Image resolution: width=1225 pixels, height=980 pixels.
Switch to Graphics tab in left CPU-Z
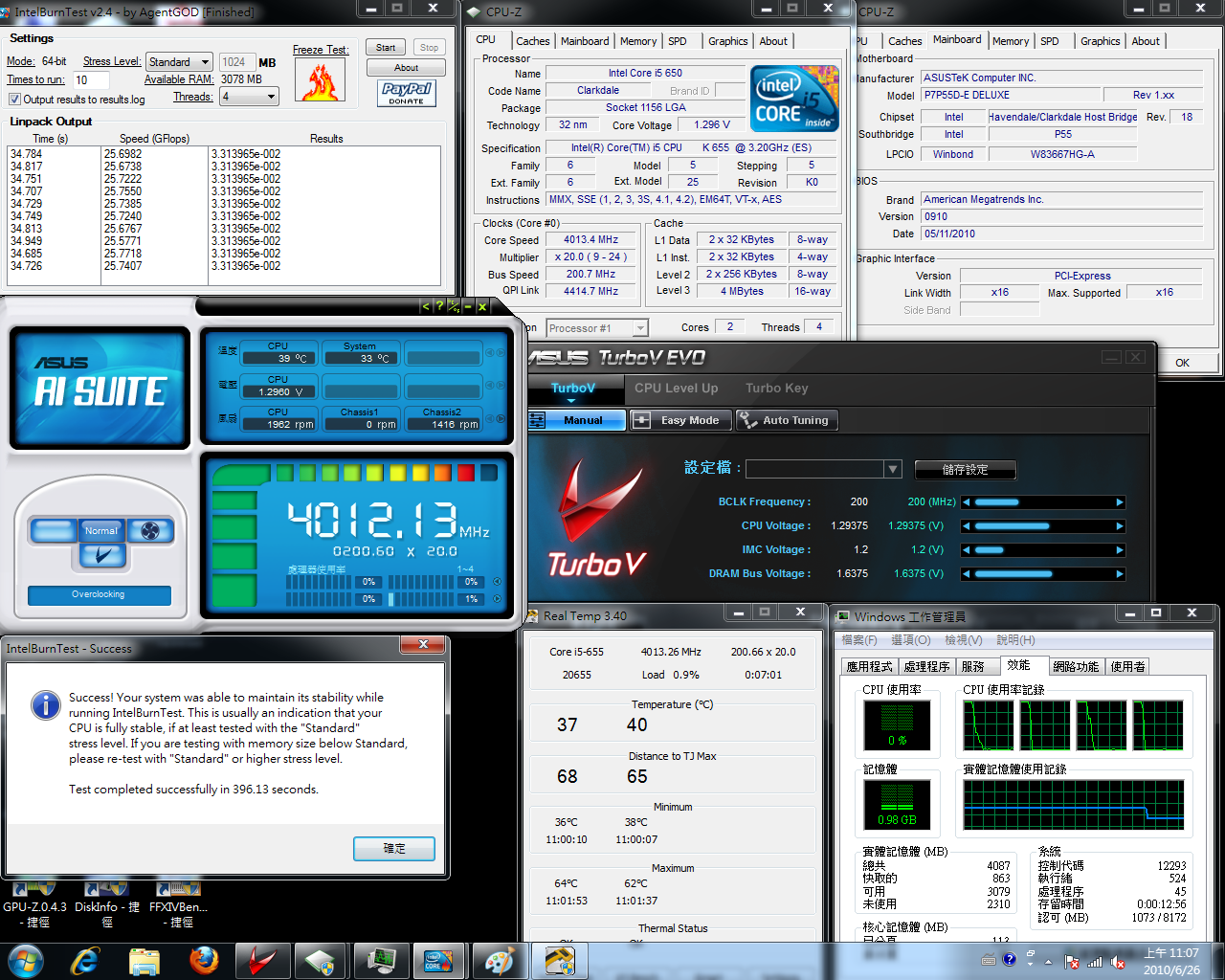(x=728, y=41)
